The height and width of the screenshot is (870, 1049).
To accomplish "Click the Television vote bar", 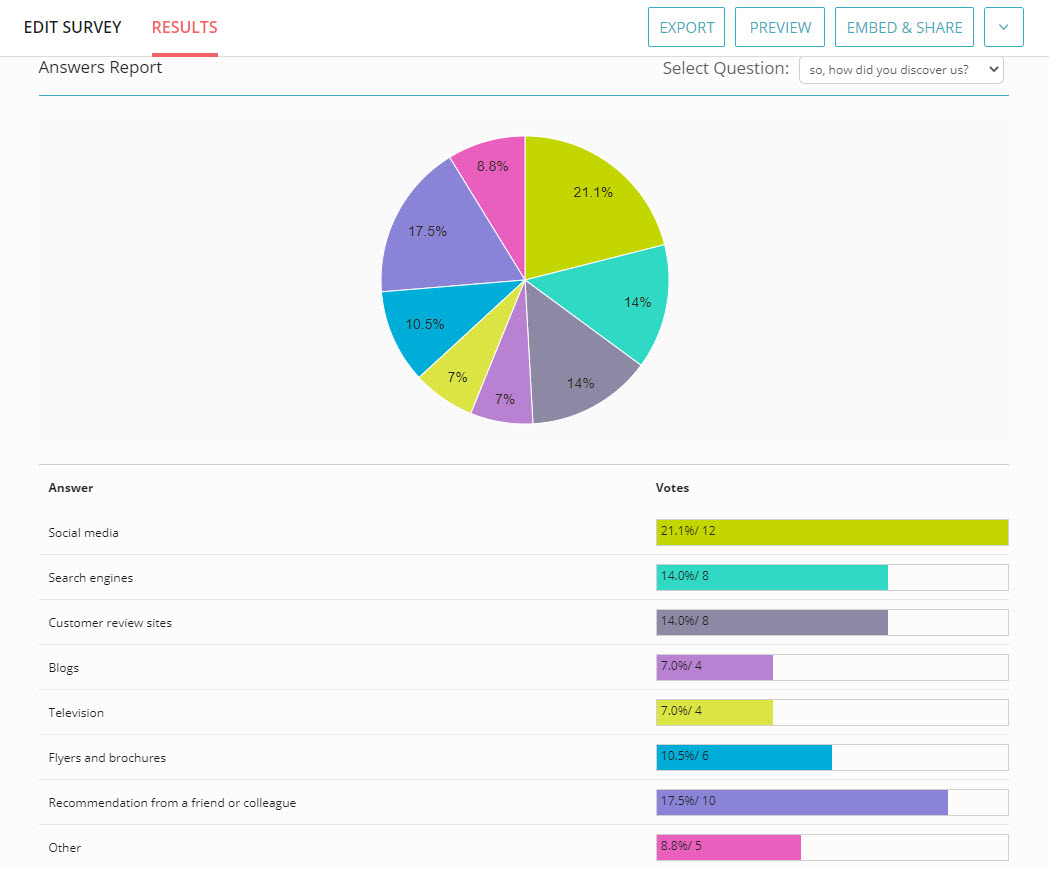I will [x=713, y=712].
